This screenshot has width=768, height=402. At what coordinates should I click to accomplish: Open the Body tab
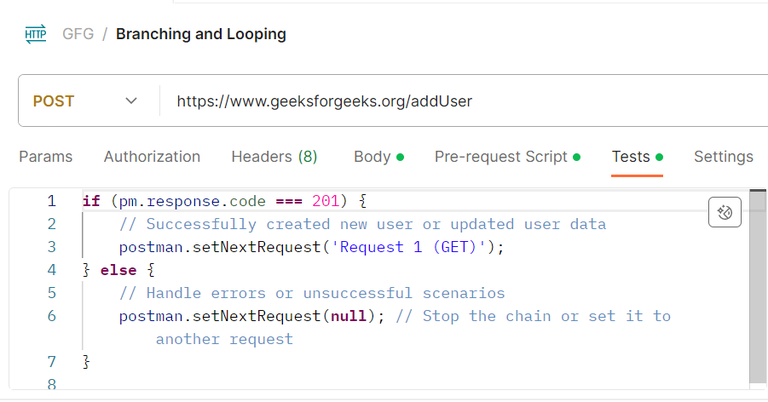379,157
